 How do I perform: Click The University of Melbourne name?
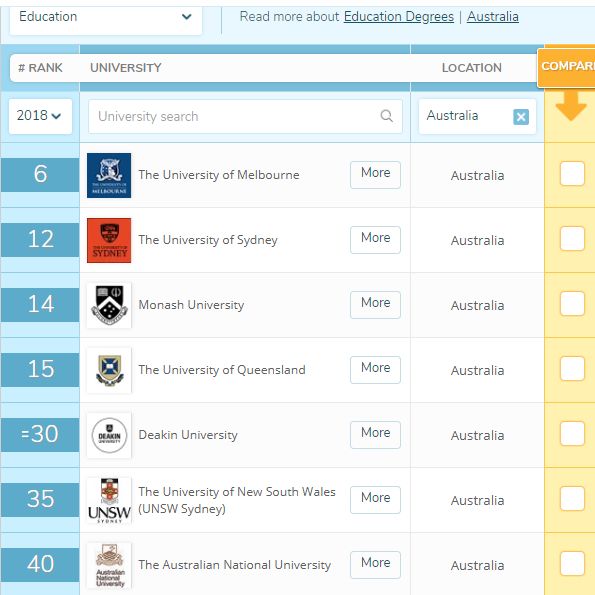219,175
